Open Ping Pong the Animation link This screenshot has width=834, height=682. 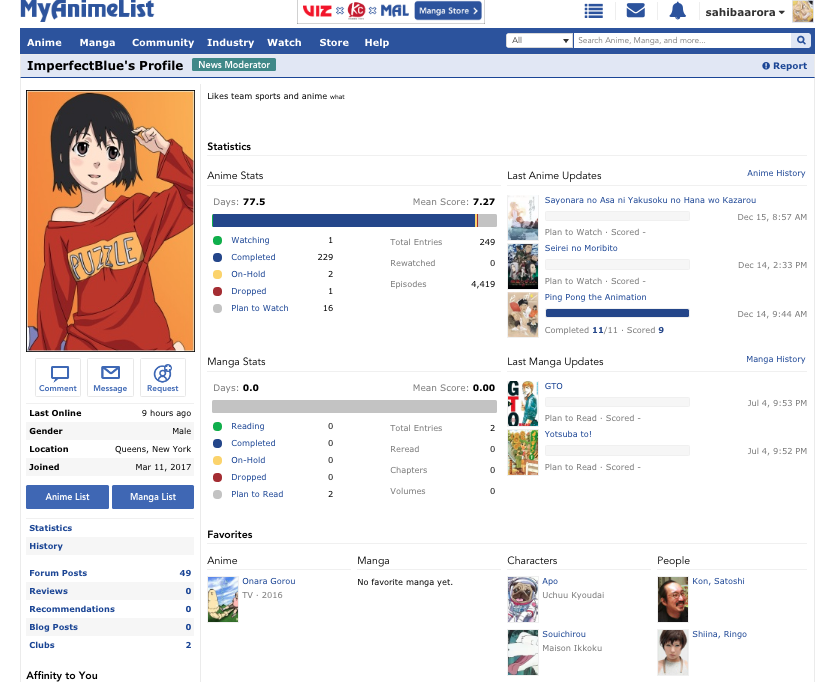tap(595, 297)
